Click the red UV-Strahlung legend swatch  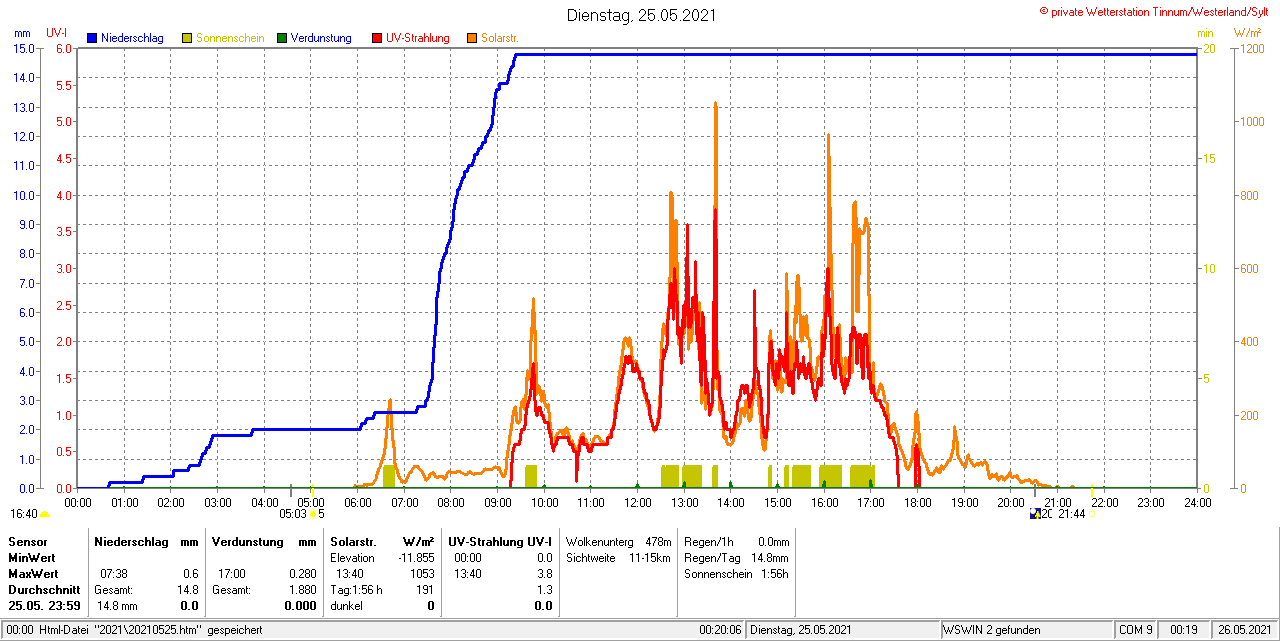point(377,38)
